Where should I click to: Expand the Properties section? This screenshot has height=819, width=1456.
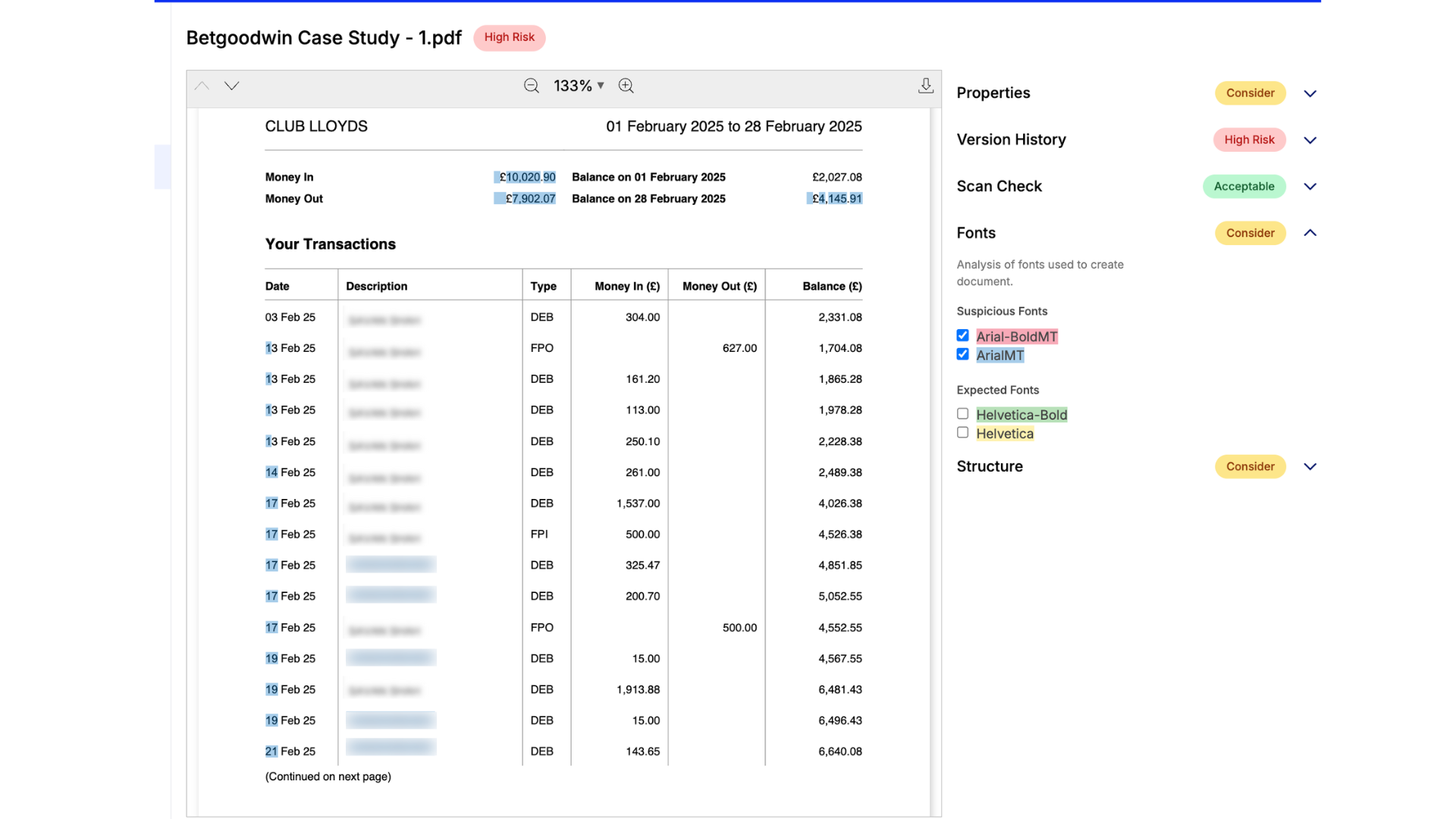click(1310, 93)
